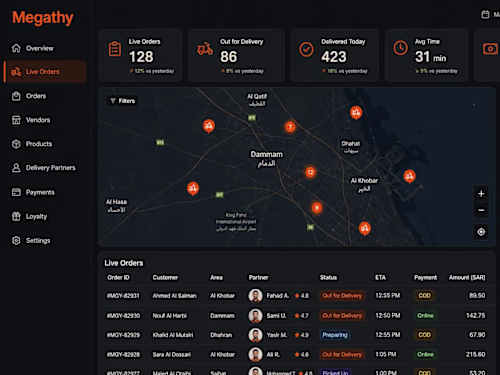Click the Settings gear icon in sidebar
The width and height of the screenshot is (500, 375).
pyautogui.click(x=16, y=240)
